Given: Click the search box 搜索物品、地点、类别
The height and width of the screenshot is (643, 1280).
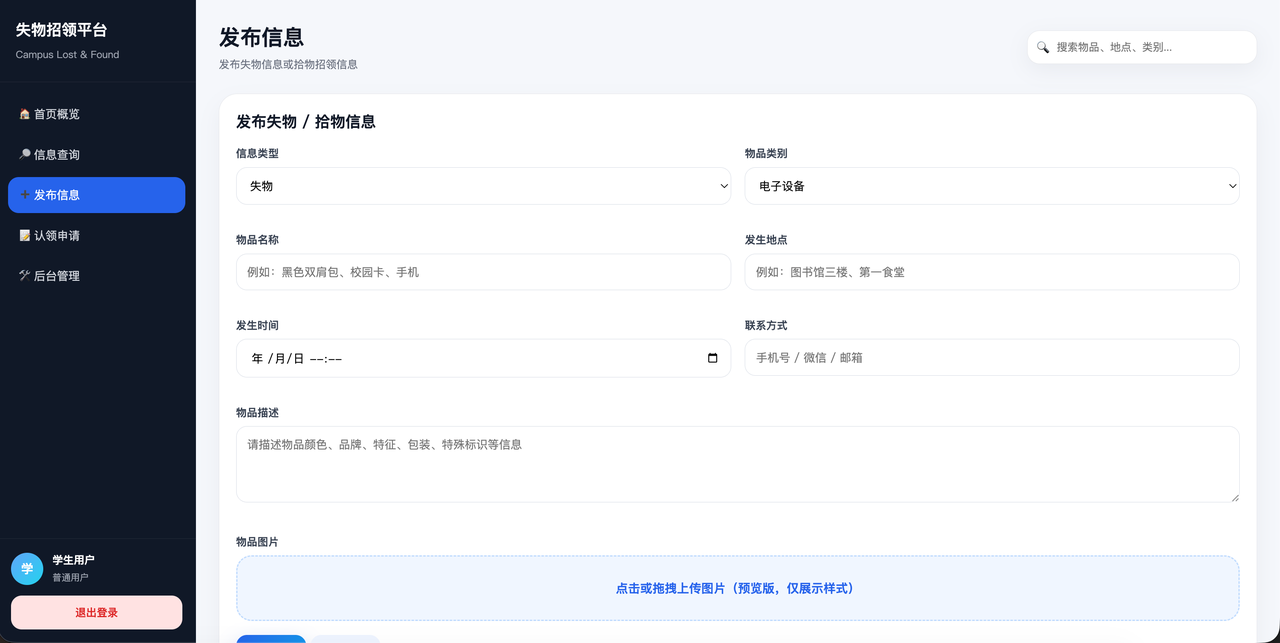Looking at the screenshot, I should point(1142,47).
